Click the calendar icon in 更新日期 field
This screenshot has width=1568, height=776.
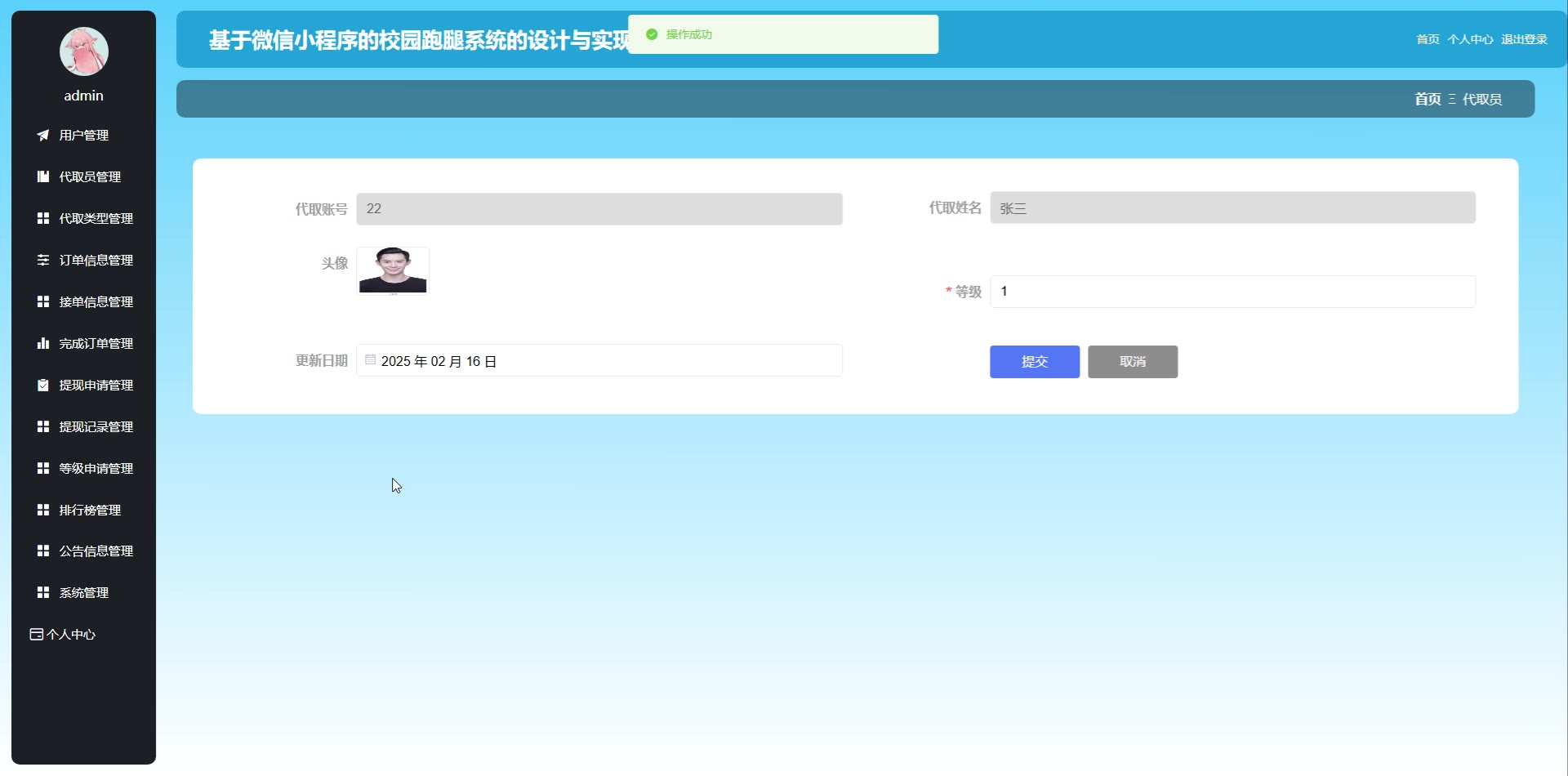point(370,359)
